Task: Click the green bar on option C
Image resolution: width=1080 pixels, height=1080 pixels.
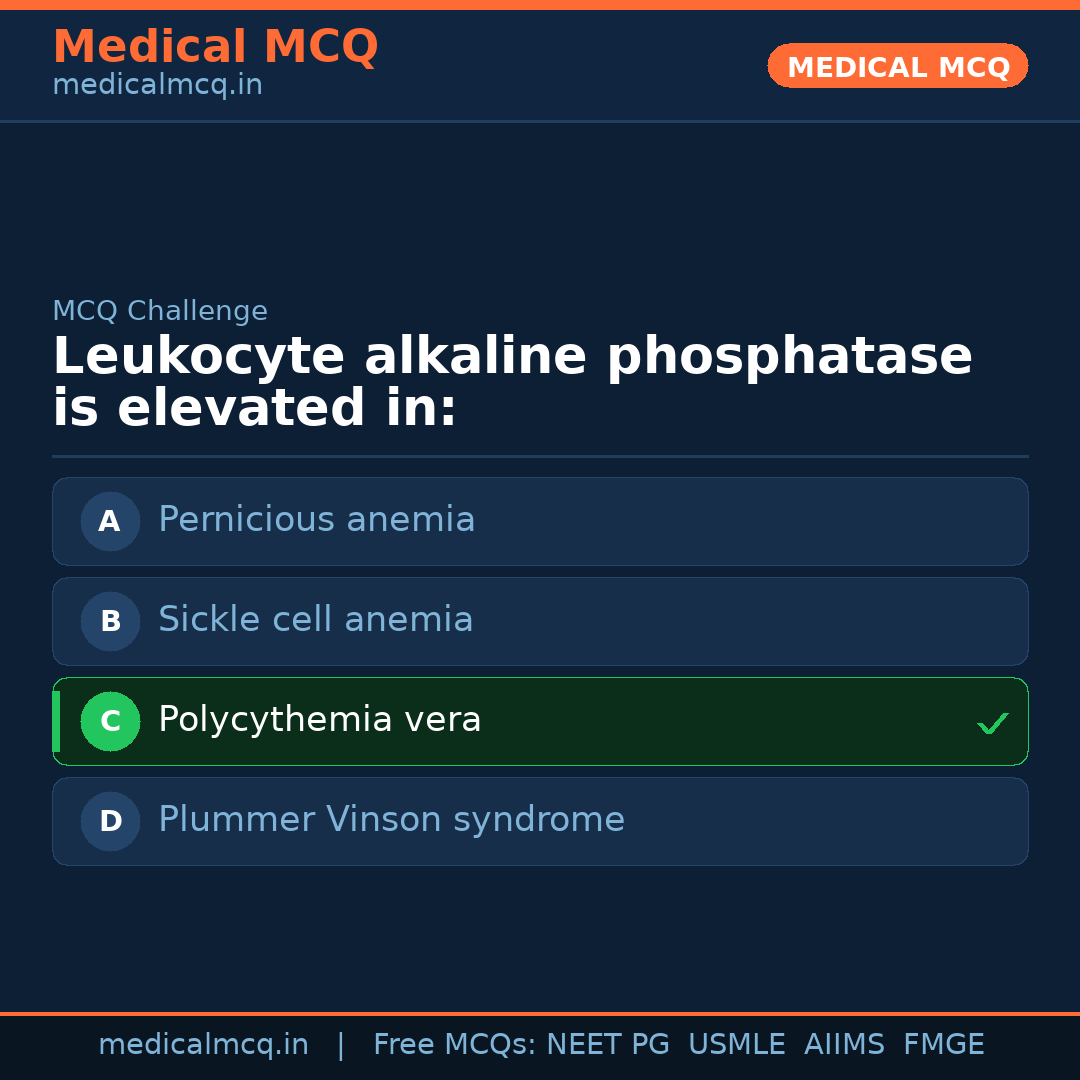Action: [x=56, y=721]
